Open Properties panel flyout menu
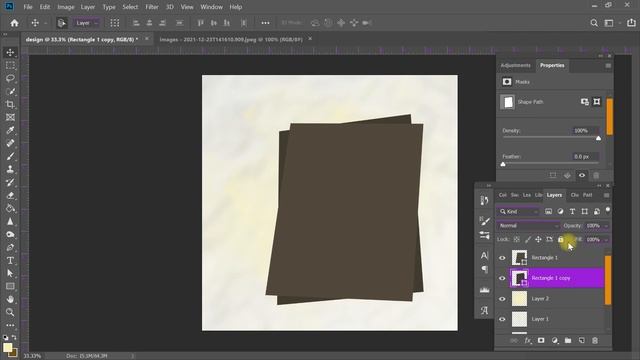The height and width of the screenshot is (360, 640). coord(608,66)
